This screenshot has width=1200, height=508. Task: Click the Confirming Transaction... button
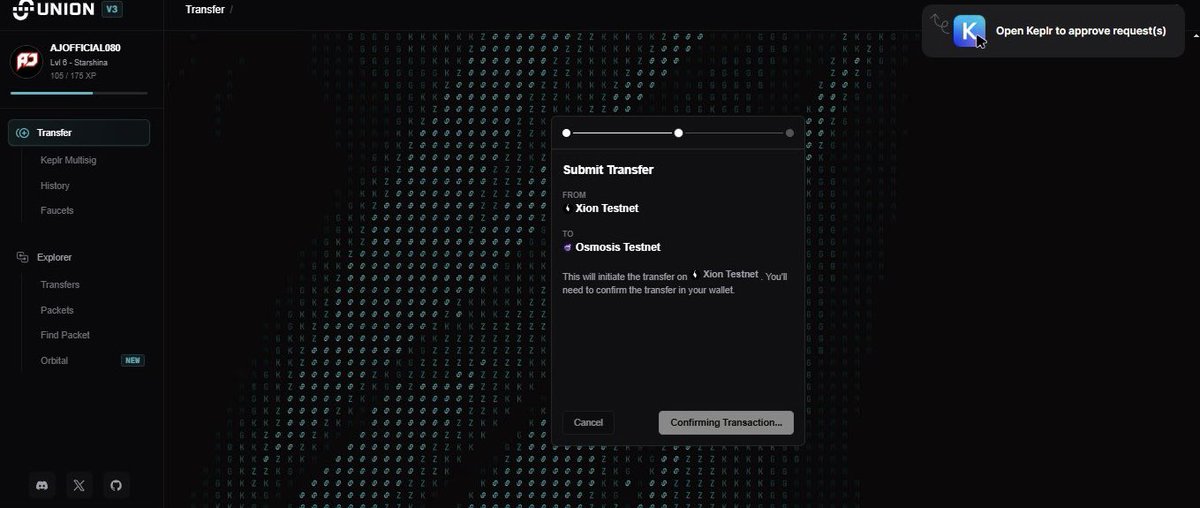(726, 423)
